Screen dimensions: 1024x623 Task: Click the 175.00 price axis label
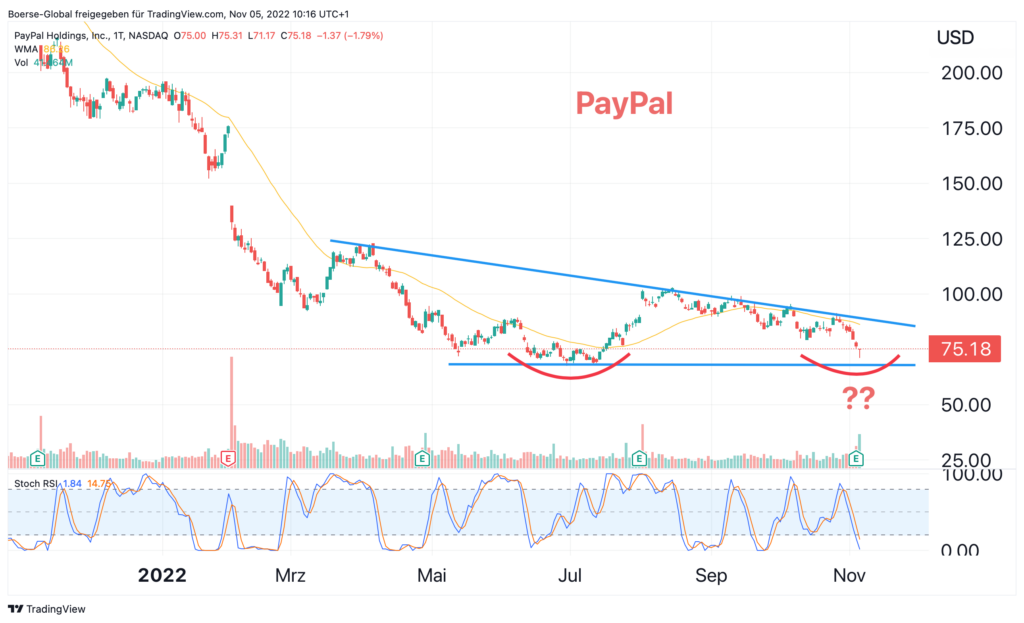click(971, 129)
